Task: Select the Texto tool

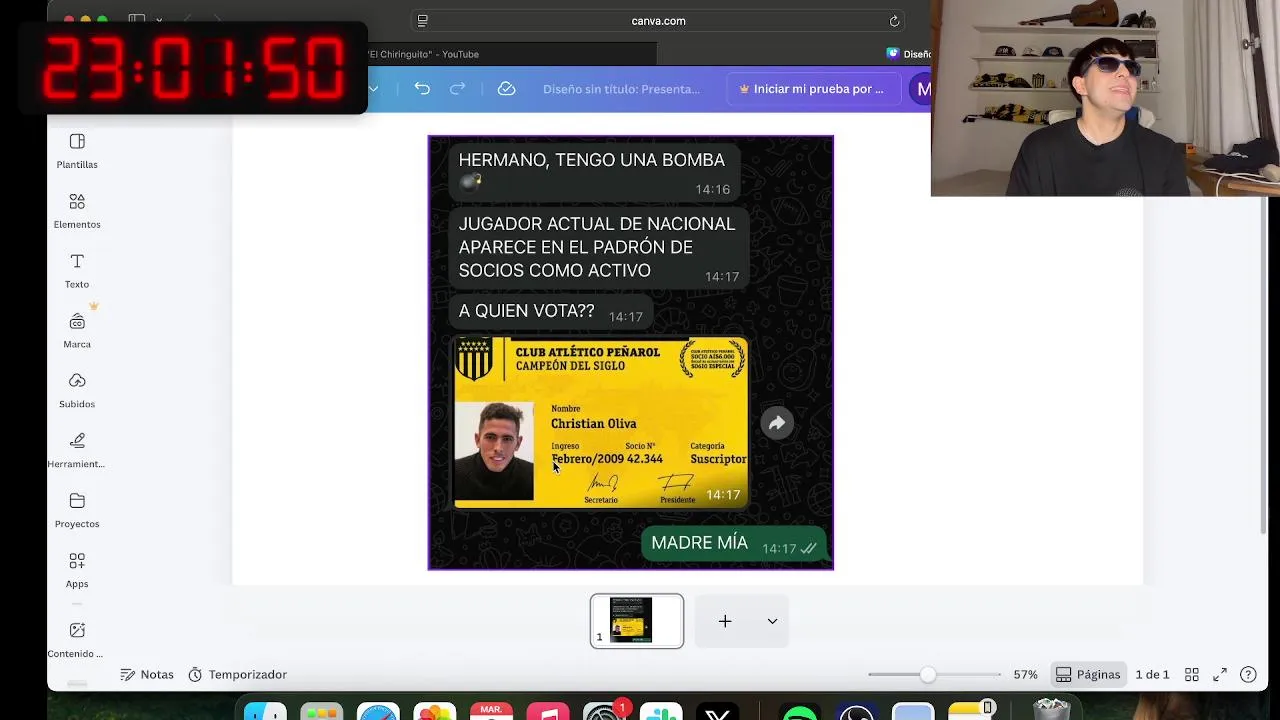Action: [x=77, y=271]
